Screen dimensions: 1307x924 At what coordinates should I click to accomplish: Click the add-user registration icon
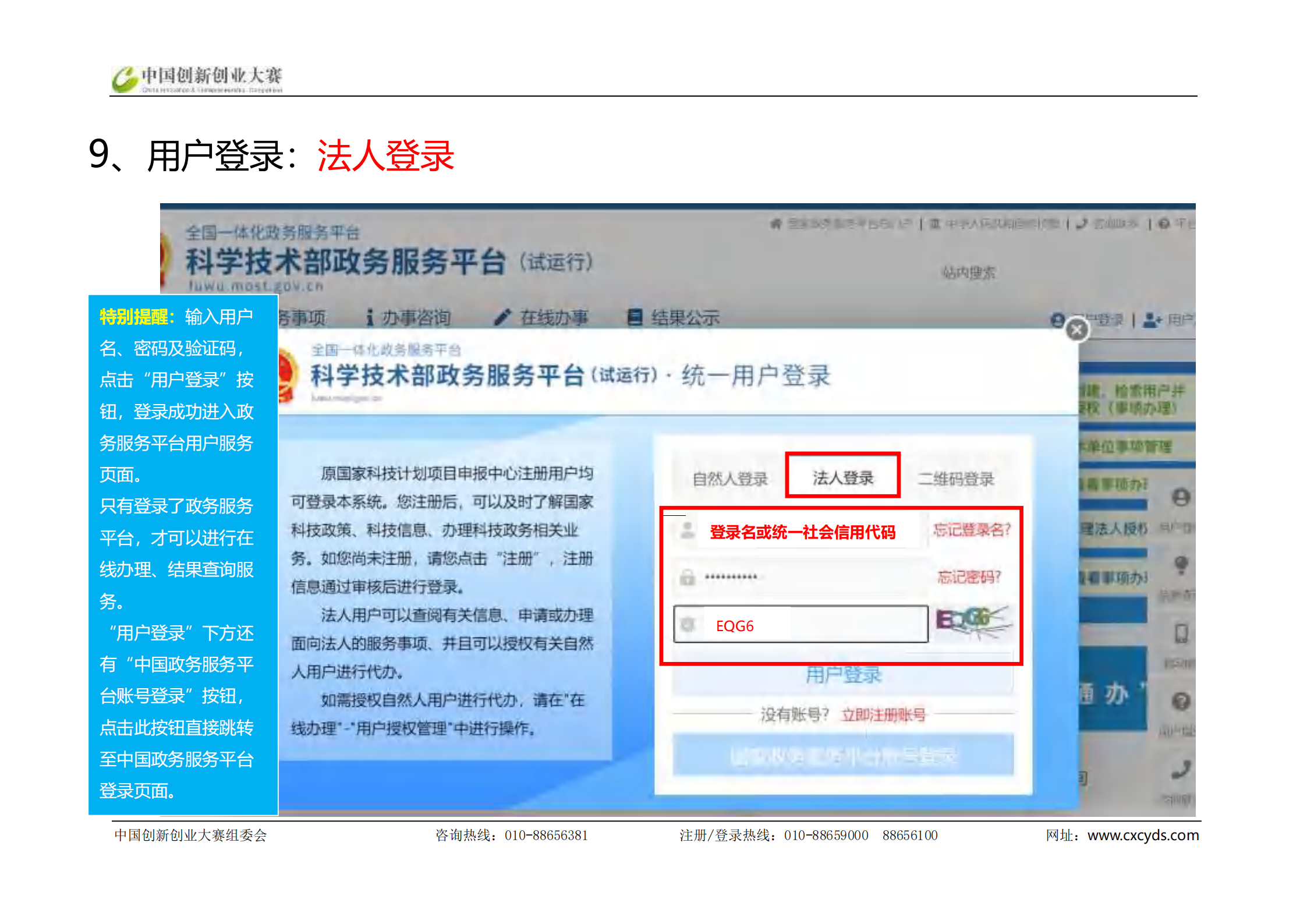point(1152,320)
